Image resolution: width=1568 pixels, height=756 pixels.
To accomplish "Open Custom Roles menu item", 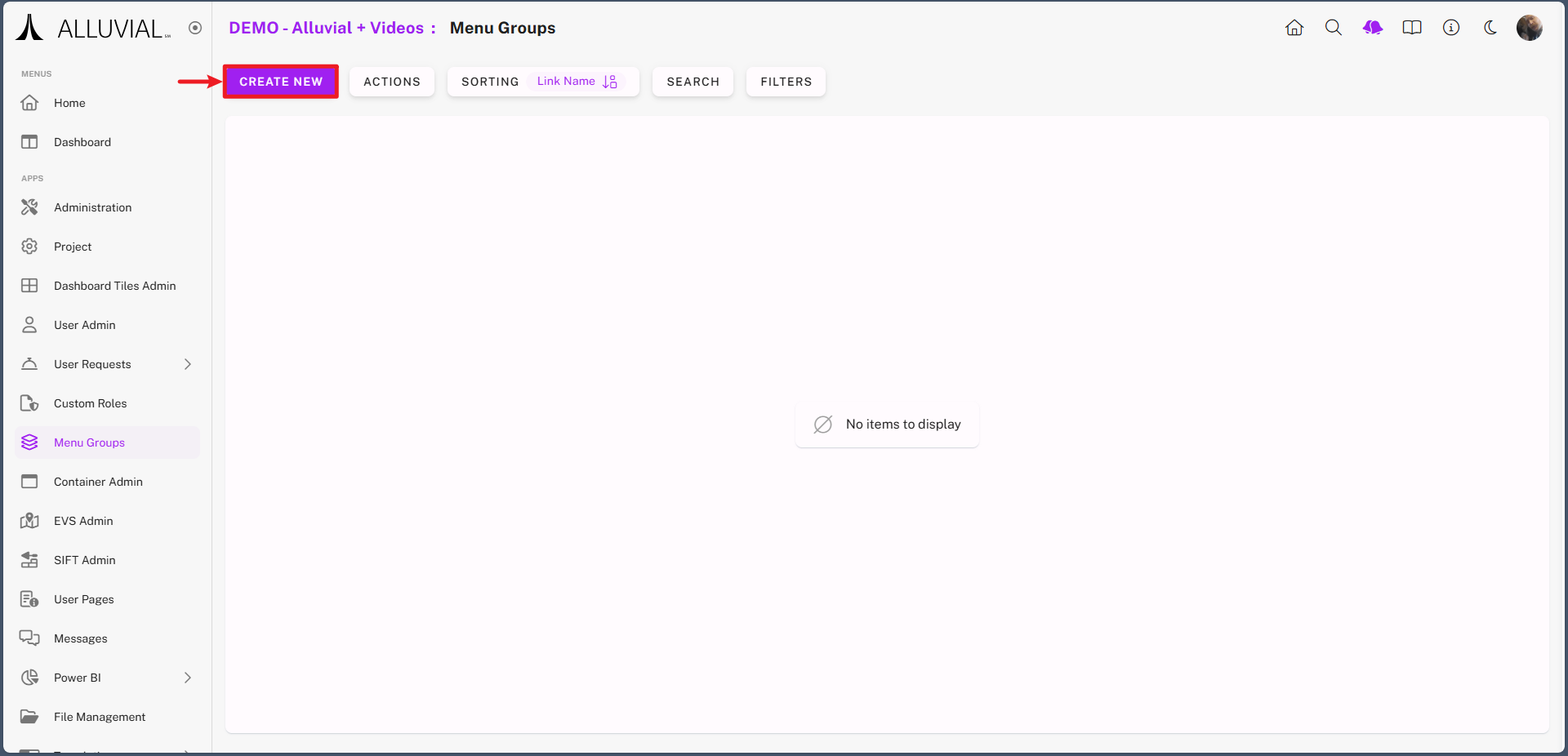I will tap(107, 403).
